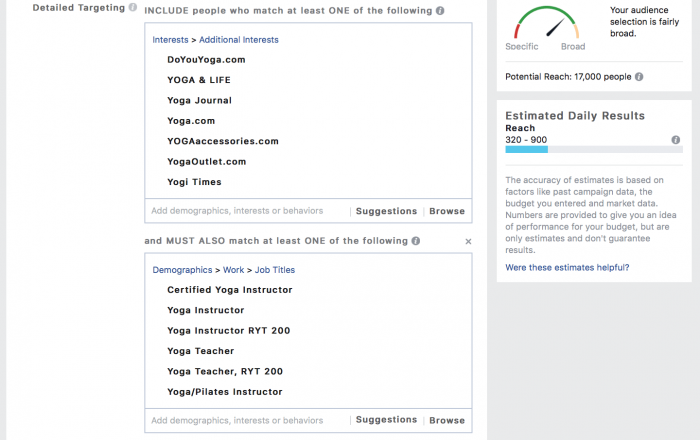Click the info icon next to Potential Reach
The width and height of the screenshot is (700, 440).
pyautogui.click(x=639, y=77)
